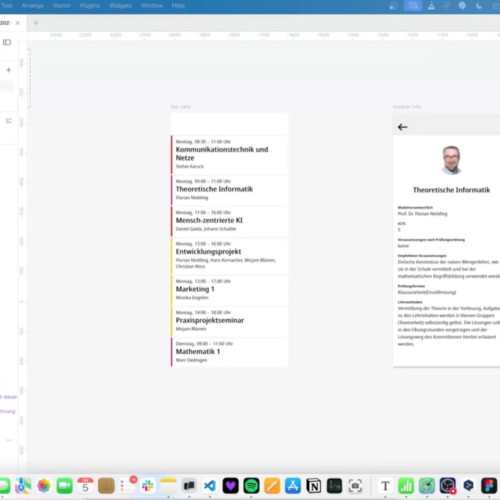Click the plus icon in left sidebar

(x=9, y=70)
